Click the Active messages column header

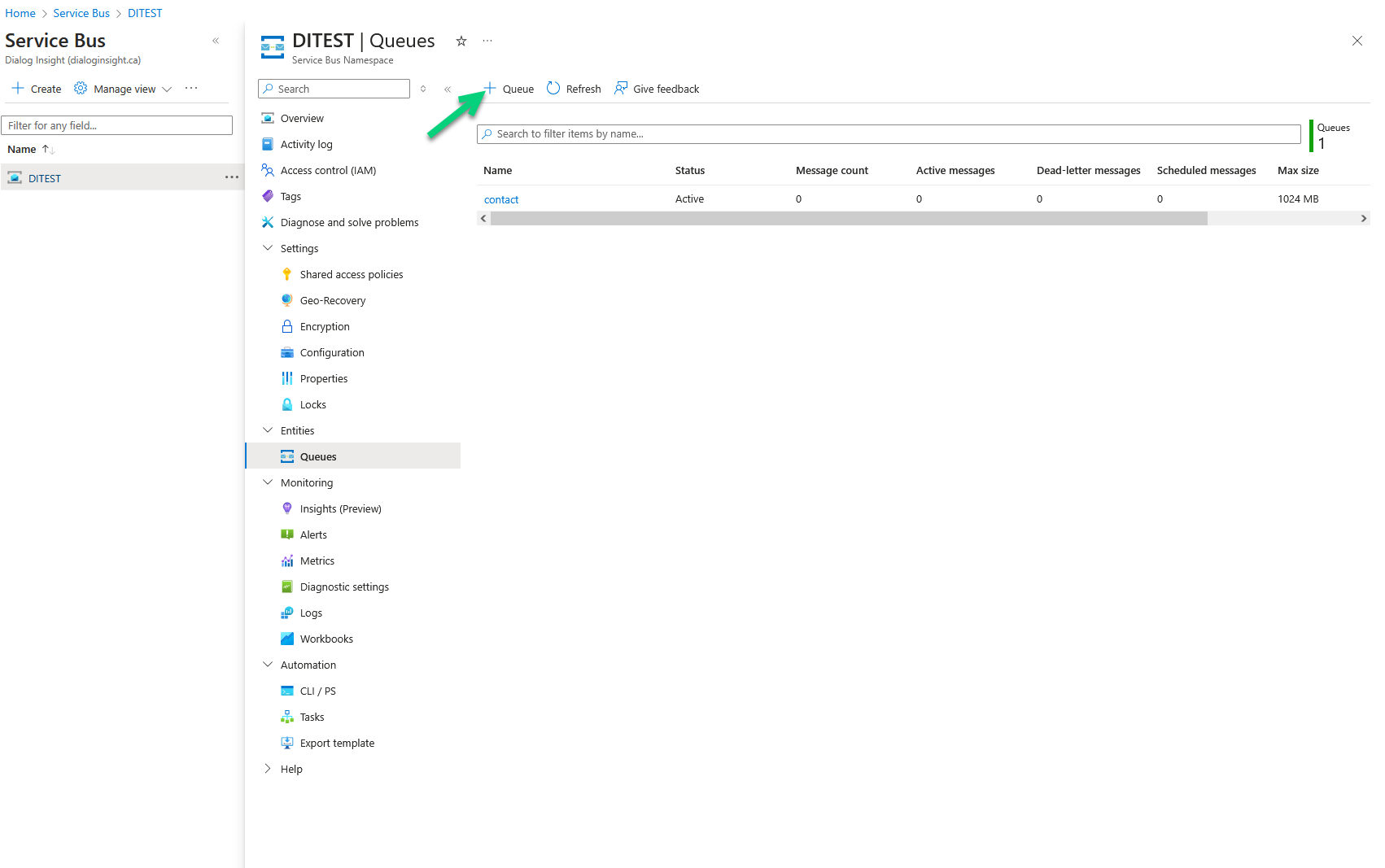pyautogui.click(x=955, y=170)
